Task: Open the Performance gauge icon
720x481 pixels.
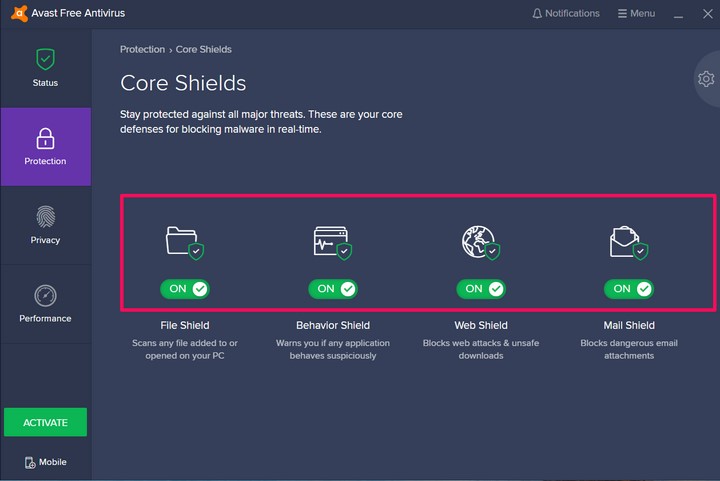Action: (x=45, y=296)
